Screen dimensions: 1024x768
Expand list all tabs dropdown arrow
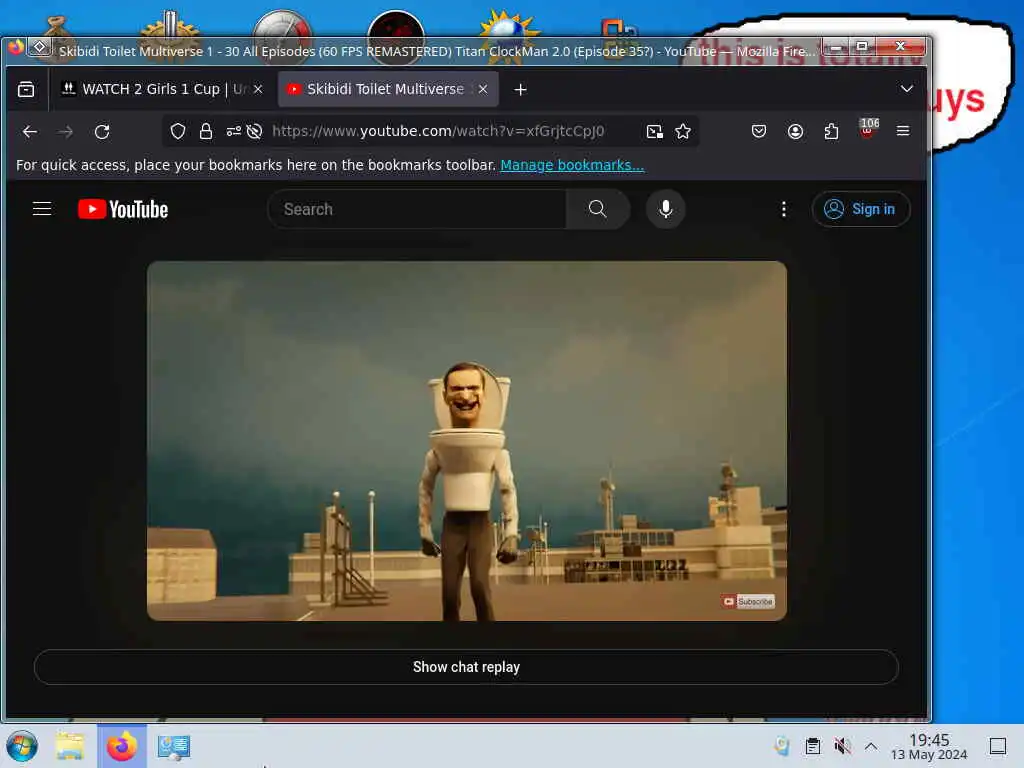click(x=906, y=89)
